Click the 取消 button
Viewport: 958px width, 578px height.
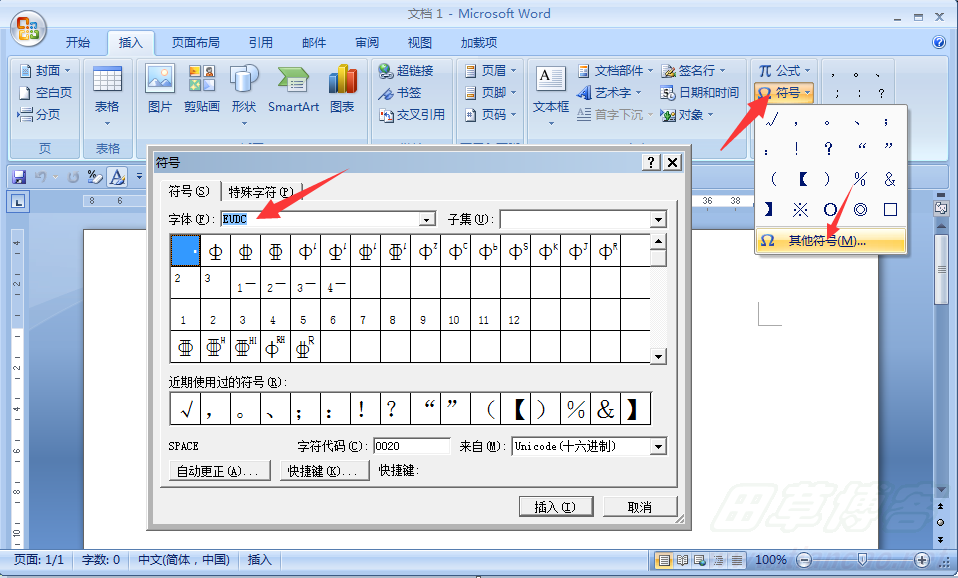click(640, 507)
